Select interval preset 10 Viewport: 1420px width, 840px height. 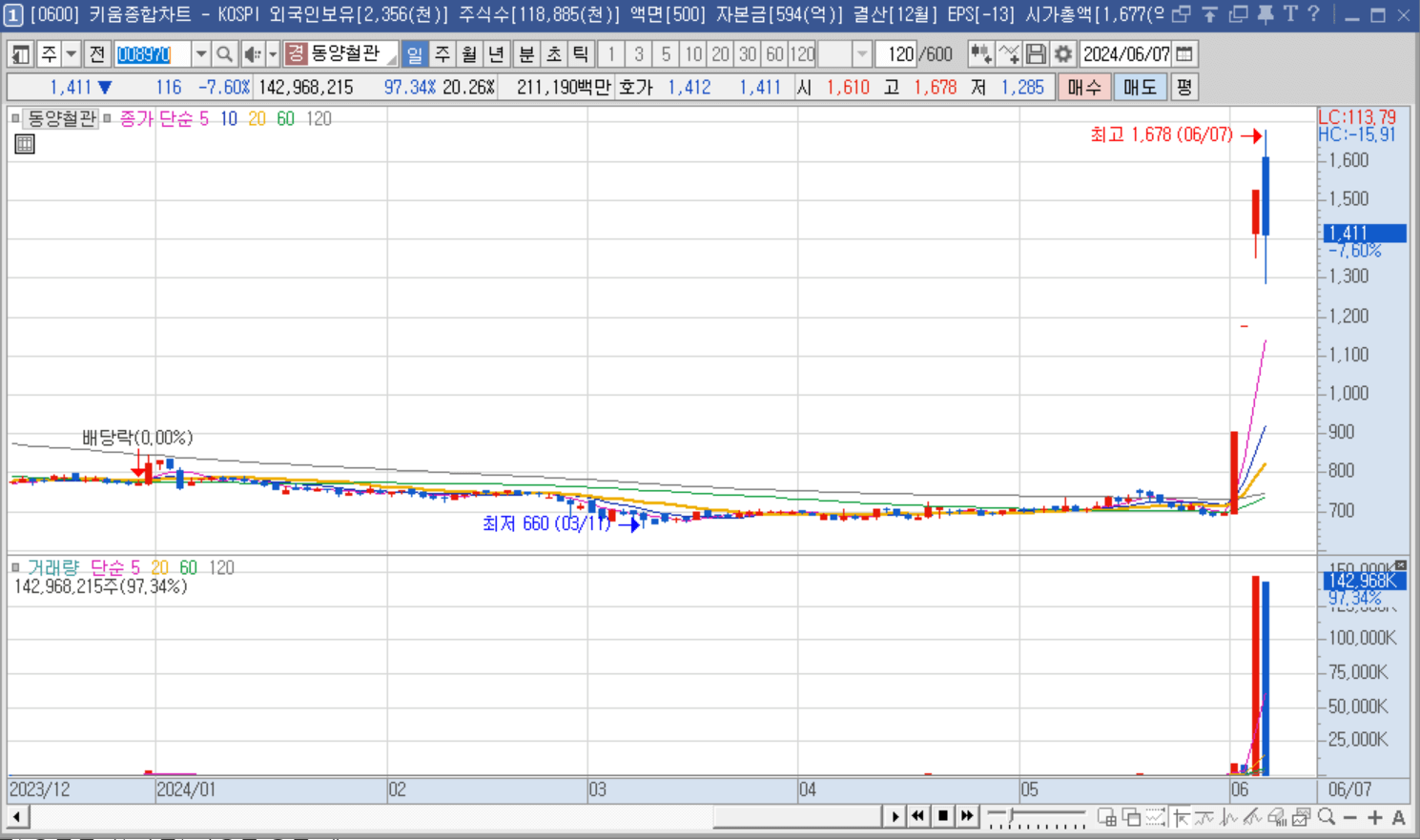pyautogui.click(x=693, y=54)
